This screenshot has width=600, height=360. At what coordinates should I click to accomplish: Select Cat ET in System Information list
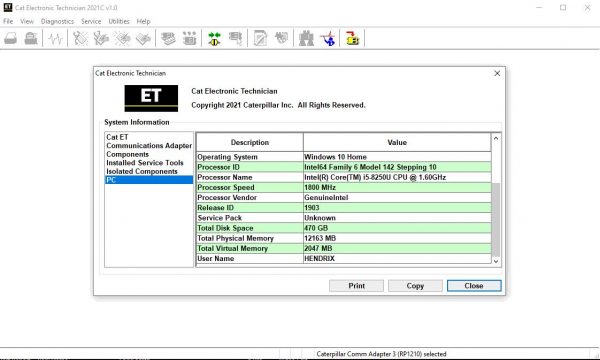pos(117,137)
